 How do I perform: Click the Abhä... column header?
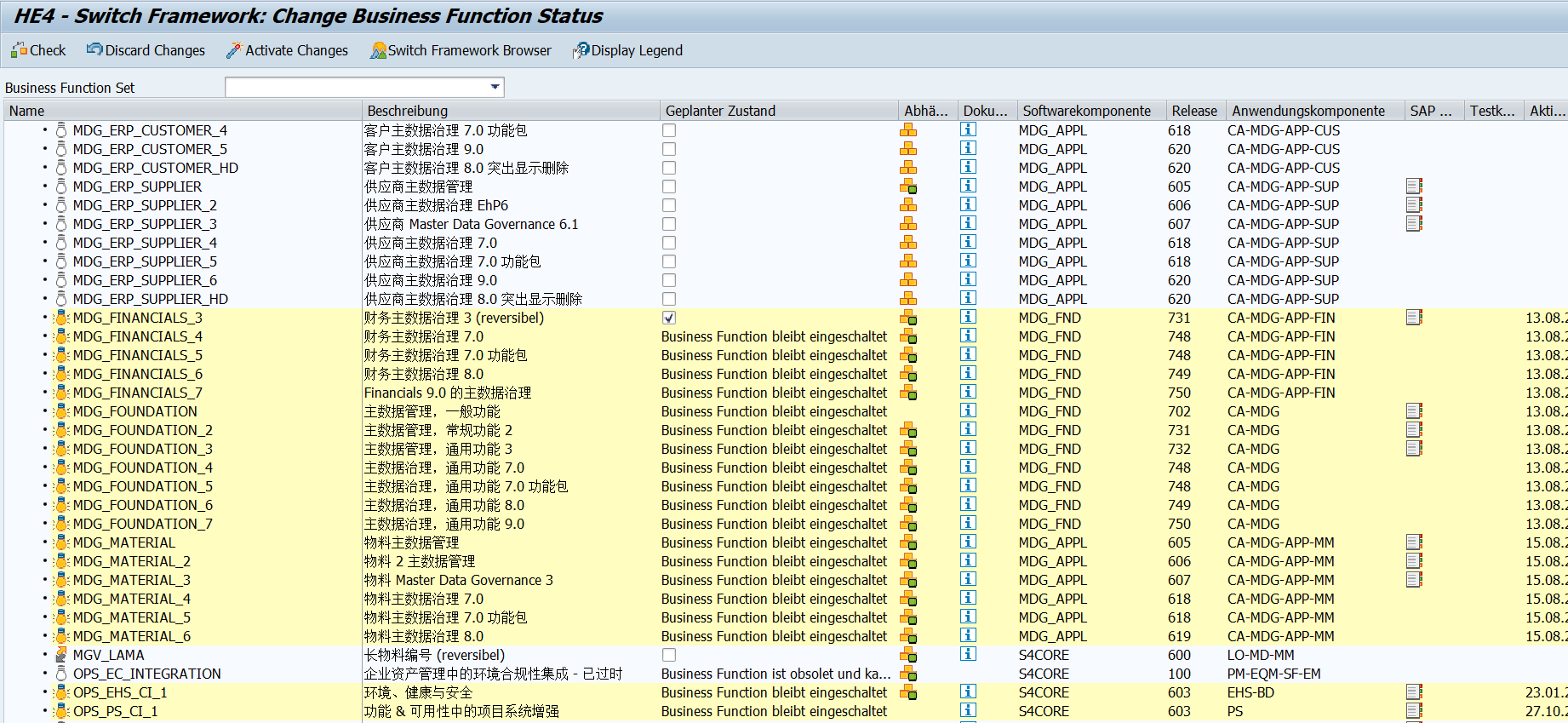[x=928, y=111]
